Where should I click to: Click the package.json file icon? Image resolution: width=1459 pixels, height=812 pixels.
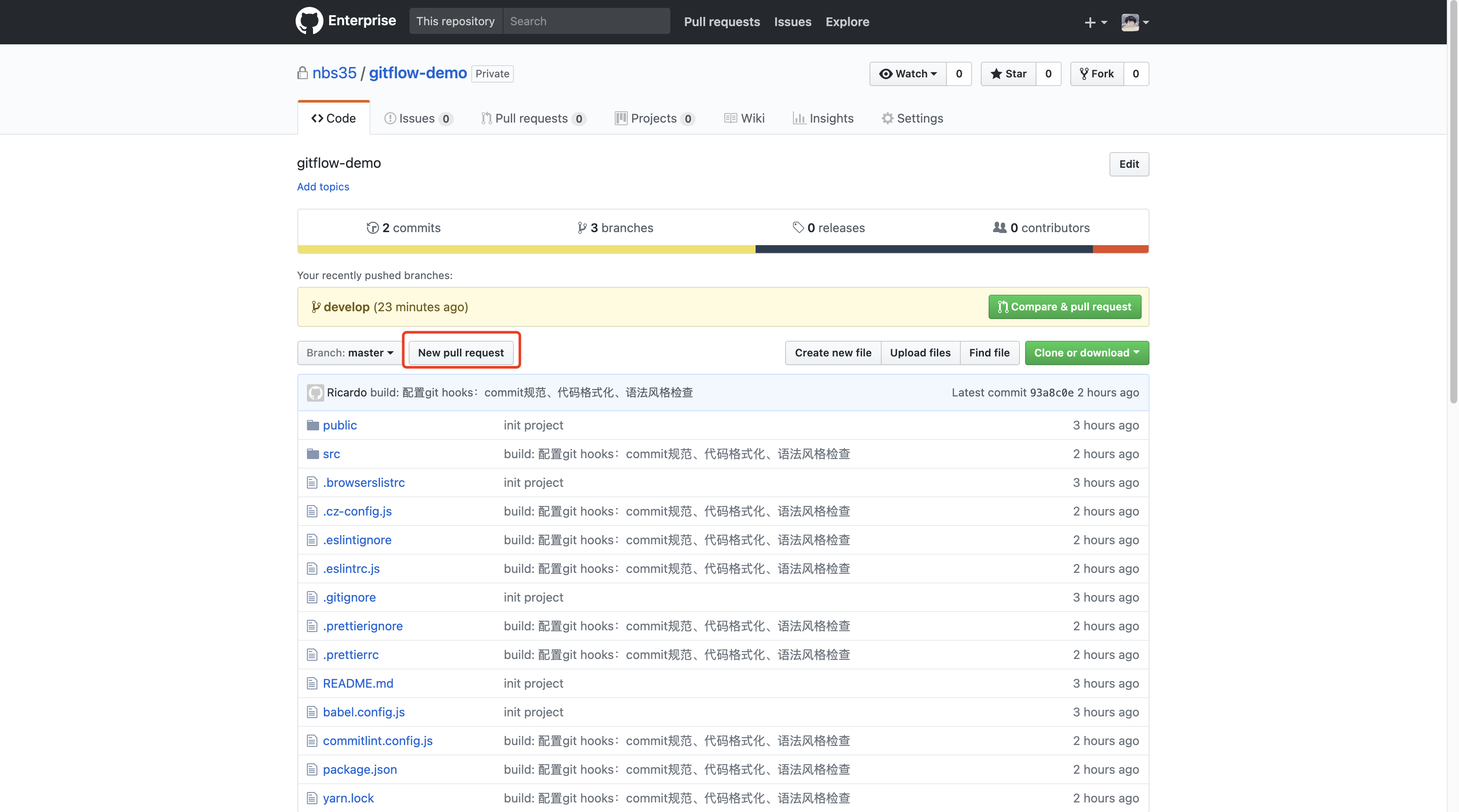pos(312,769)
